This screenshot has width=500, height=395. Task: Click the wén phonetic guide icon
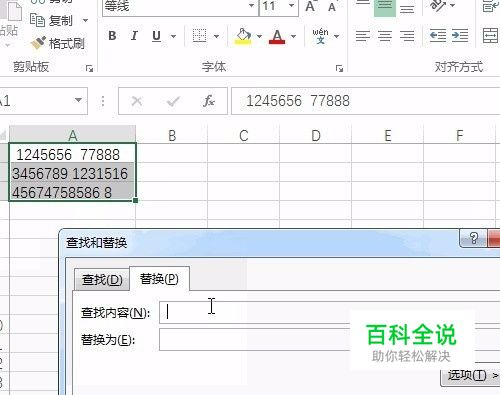320,36
